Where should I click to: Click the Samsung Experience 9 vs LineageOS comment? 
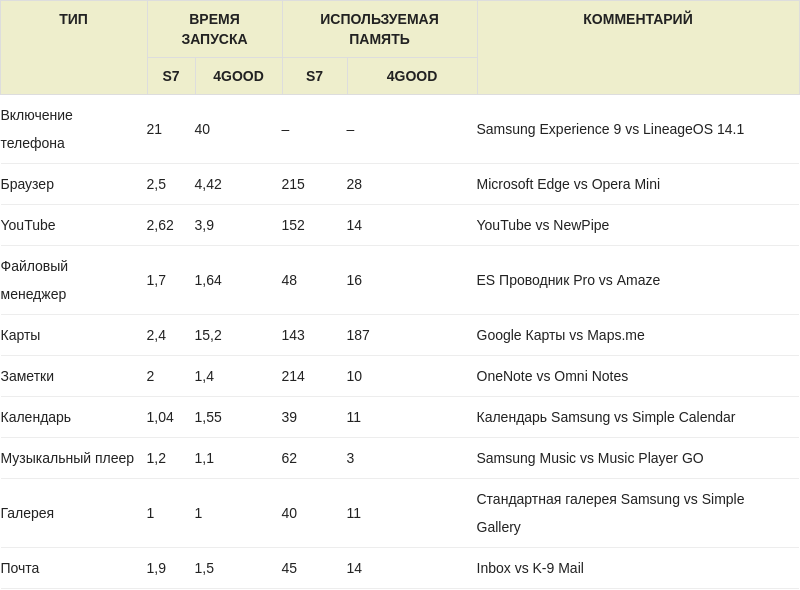610,129
